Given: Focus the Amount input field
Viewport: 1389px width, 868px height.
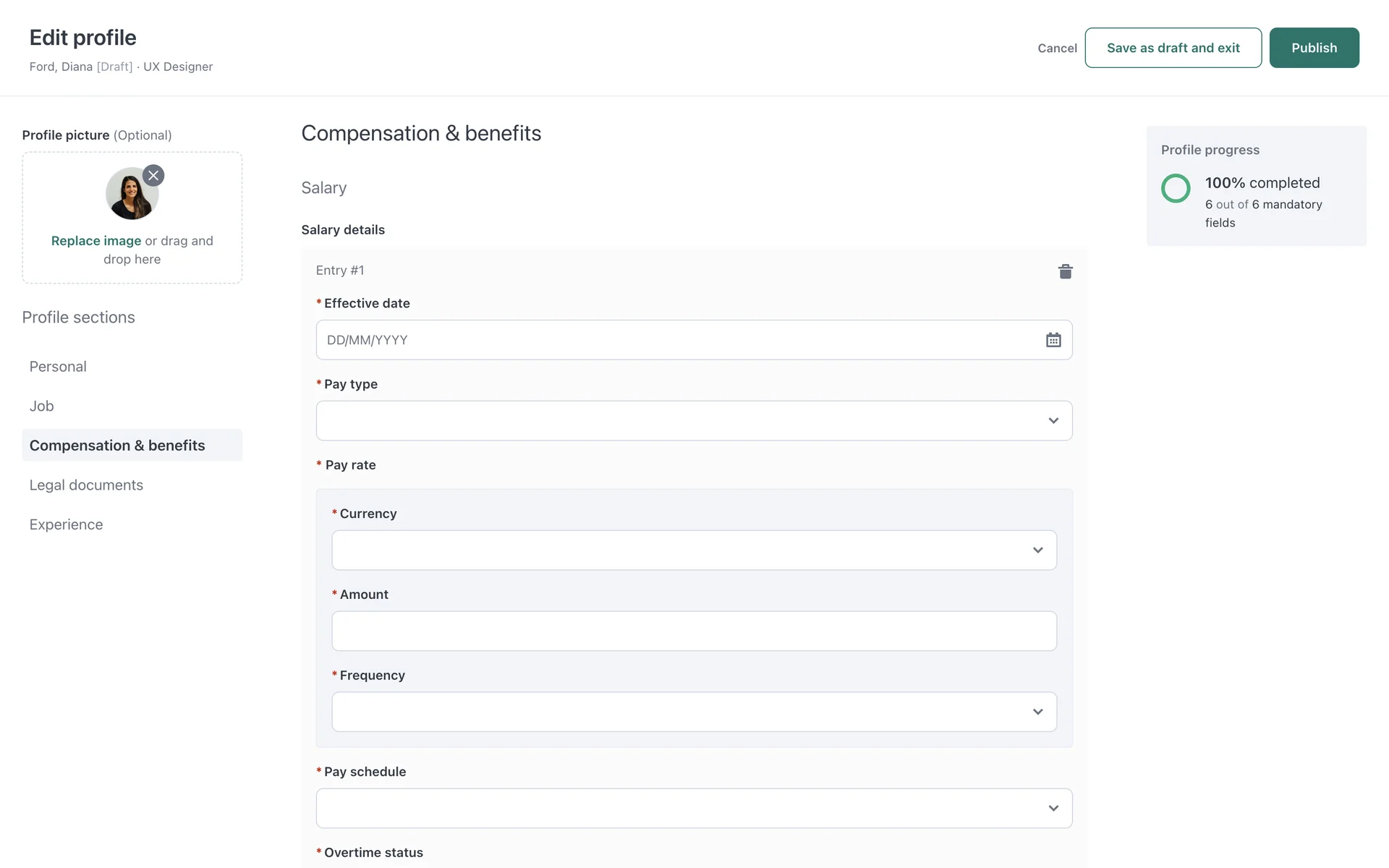Looking at the screenshot, I should coord(693,631).
